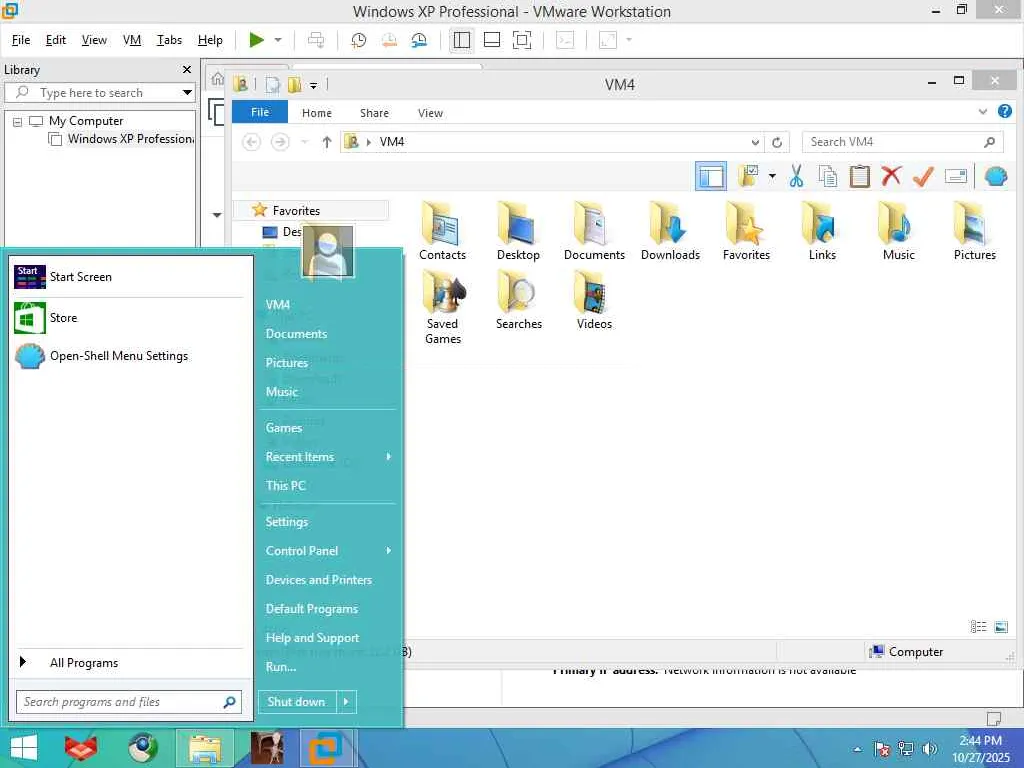Open File Explorer from the taskbar

(204, 748)
